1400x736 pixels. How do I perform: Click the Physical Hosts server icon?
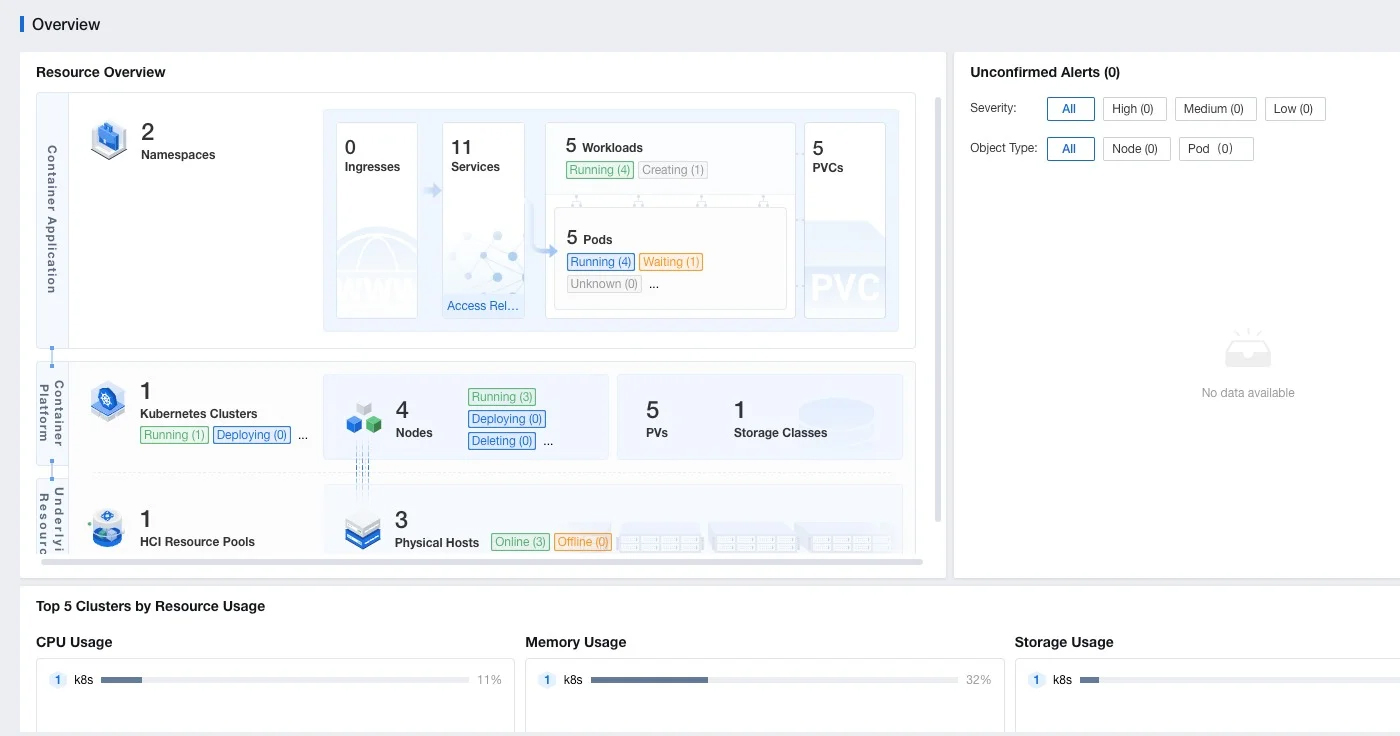point(362,530)
